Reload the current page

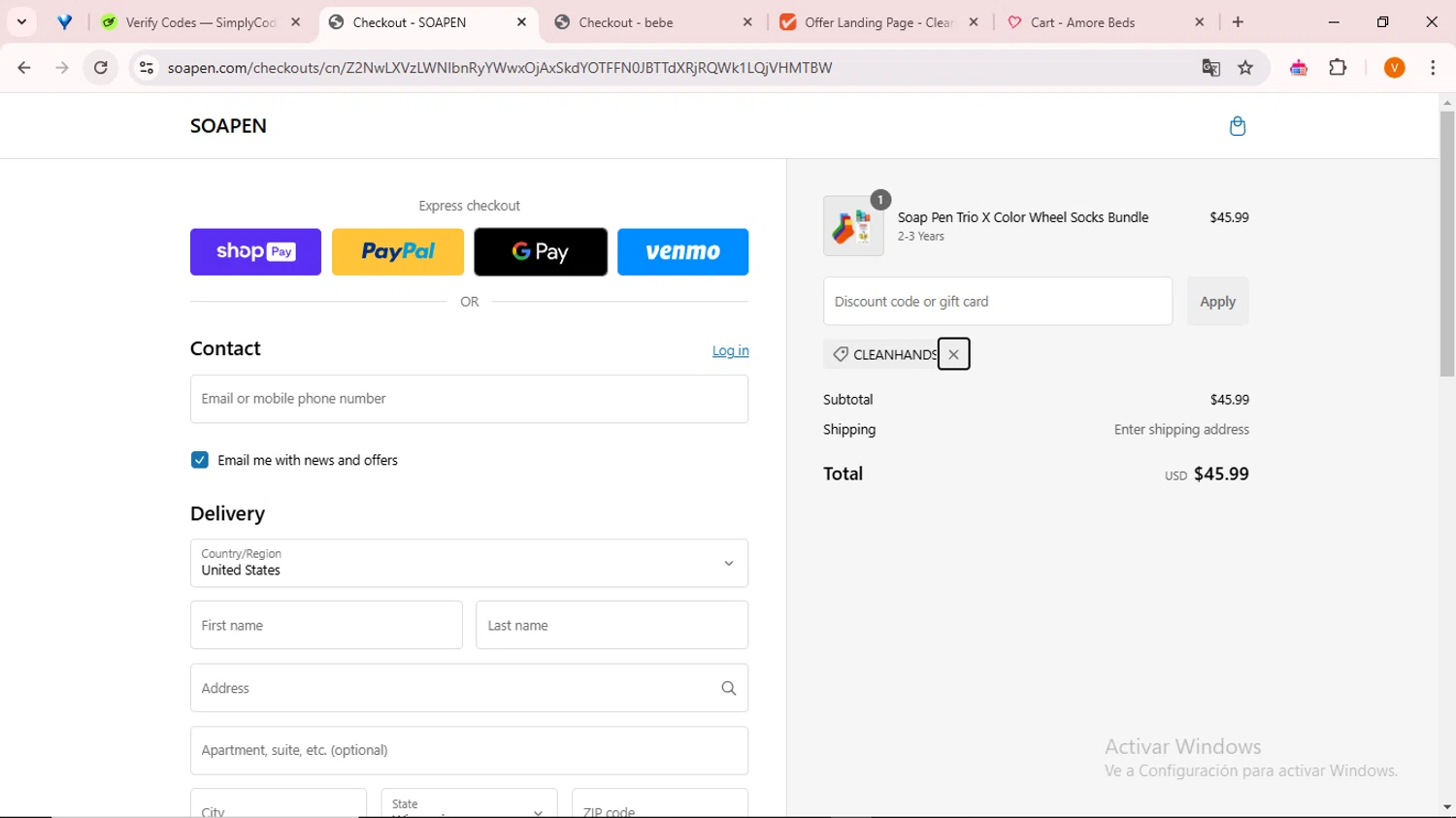pos(100,68)
